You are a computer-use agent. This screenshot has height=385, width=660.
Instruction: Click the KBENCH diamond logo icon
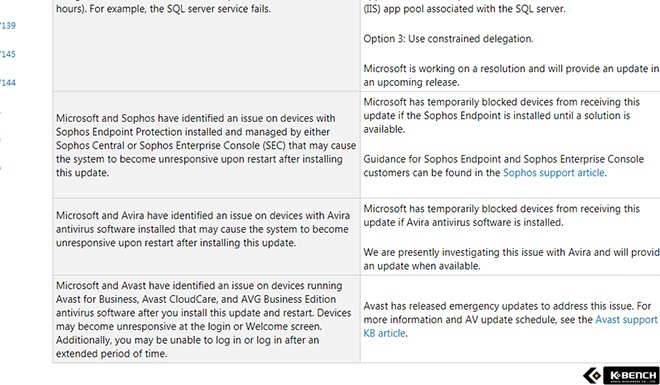point(592,375)
